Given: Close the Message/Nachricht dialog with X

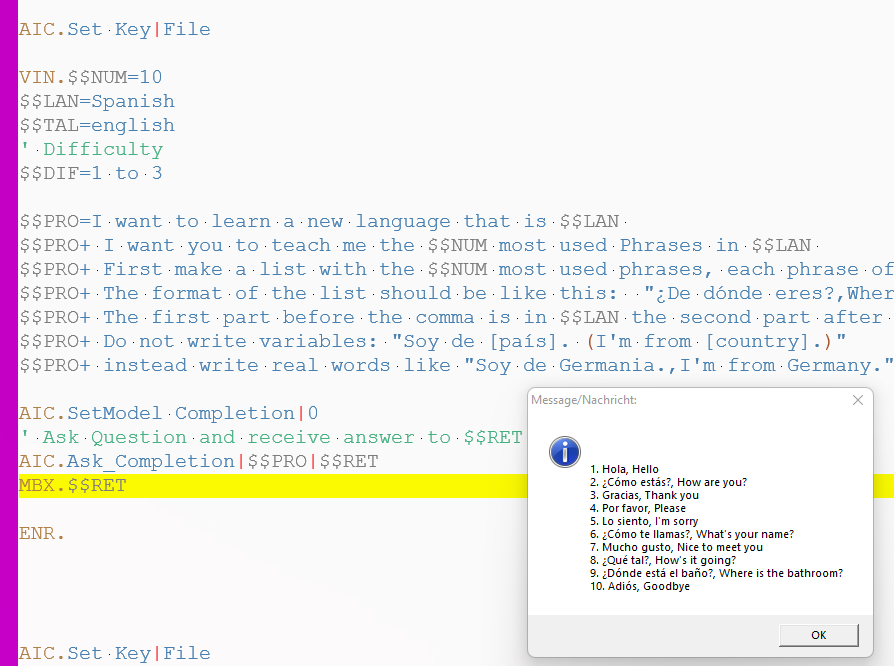Looking at the screenshot, I should point(857,400).
